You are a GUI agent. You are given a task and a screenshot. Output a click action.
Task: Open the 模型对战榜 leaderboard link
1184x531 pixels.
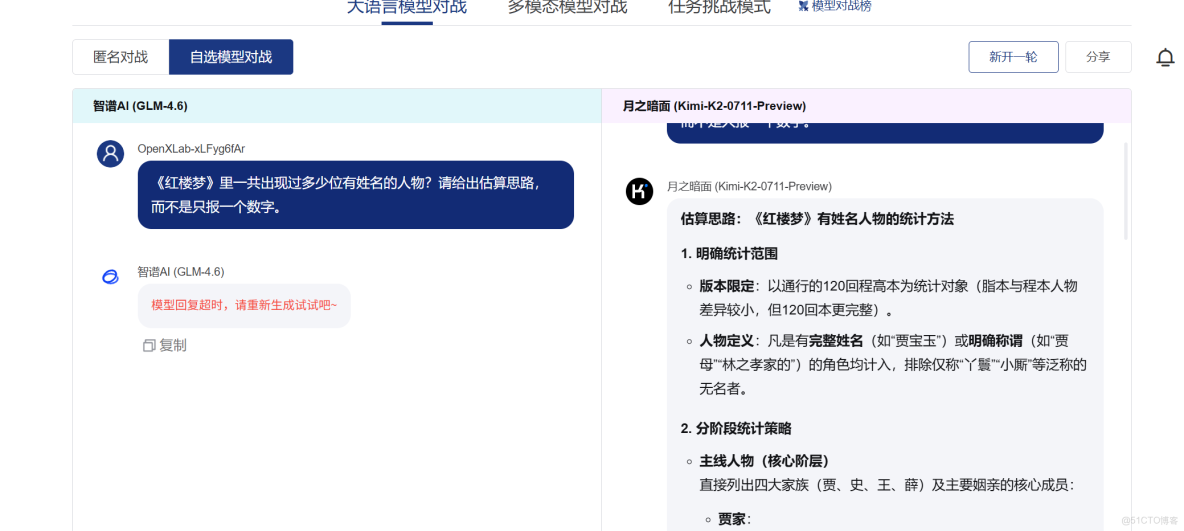tap(834, 6)
